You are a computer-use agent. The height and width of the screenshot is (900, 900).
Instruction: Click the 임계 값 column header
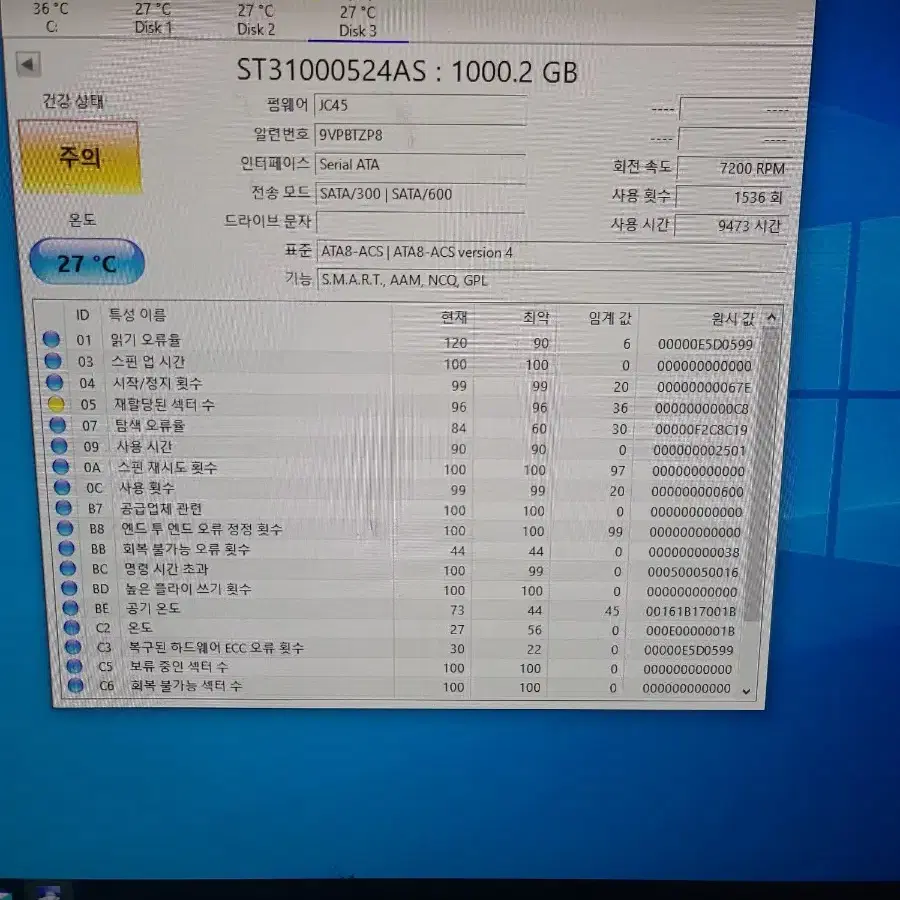tap(610, 318)
